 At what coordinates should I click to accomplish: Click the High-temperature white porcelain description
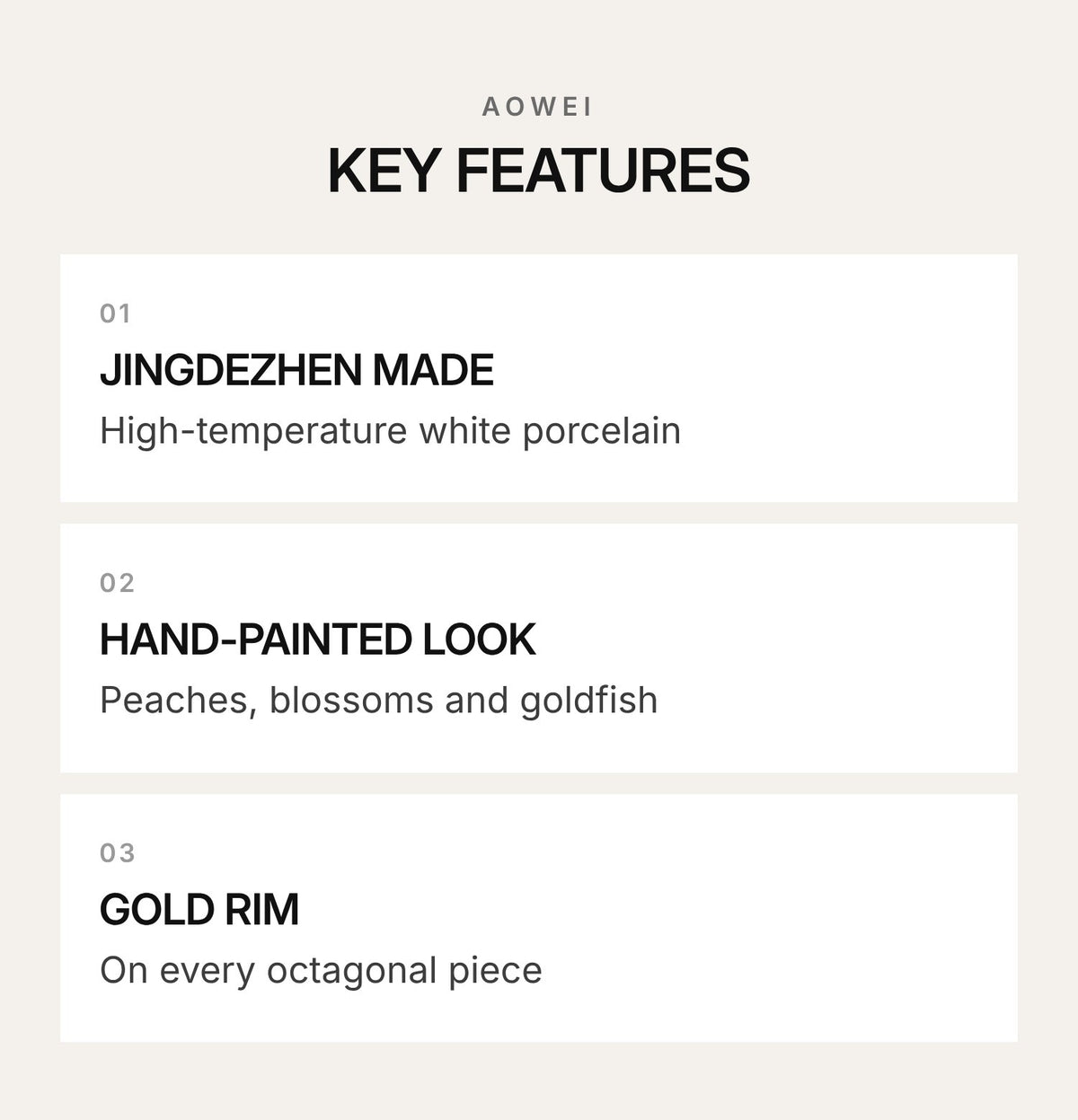(x=390, y=431)
